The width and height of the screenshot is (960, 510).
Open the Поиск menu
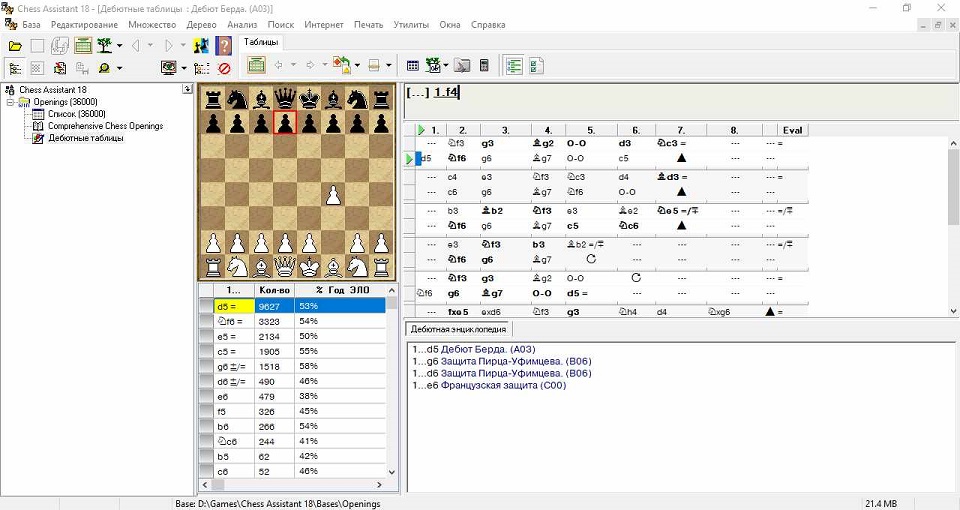pos(280,24)
